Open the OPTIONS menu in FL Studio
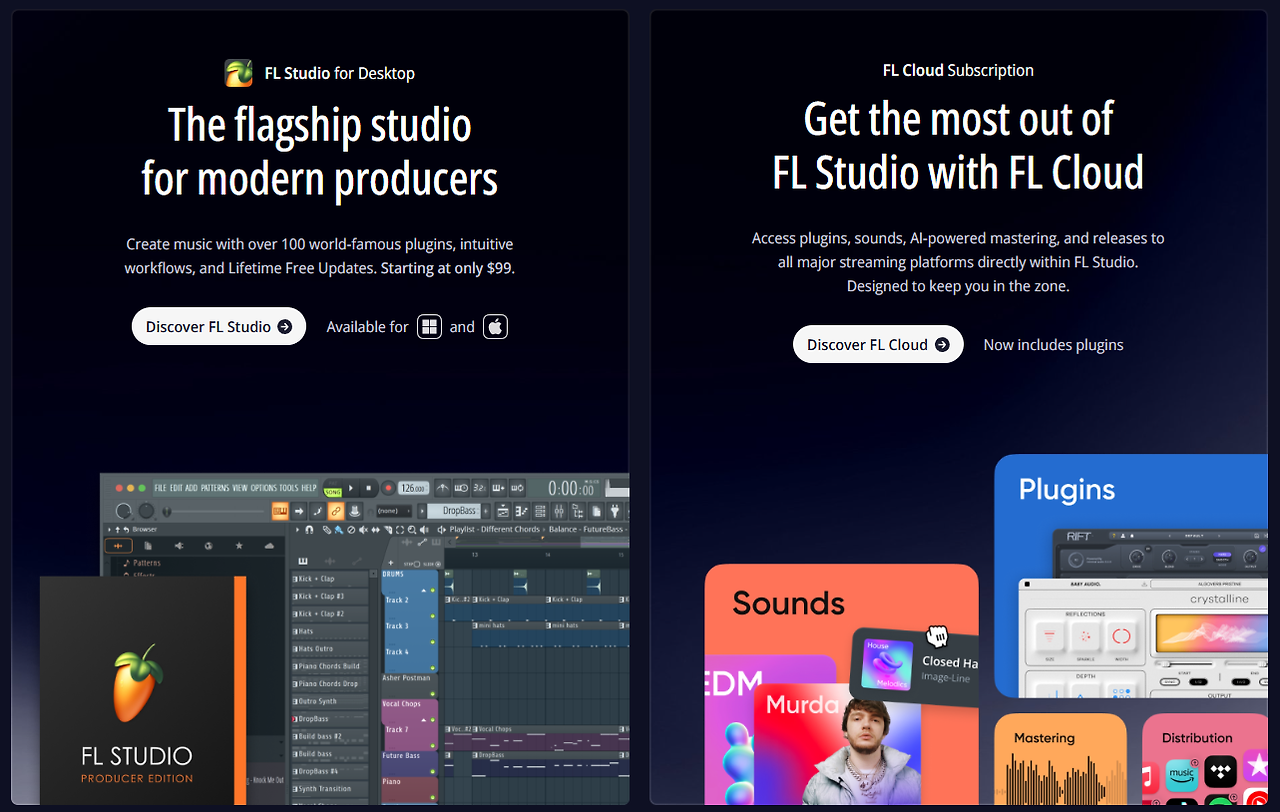 (x=264, y=488)
